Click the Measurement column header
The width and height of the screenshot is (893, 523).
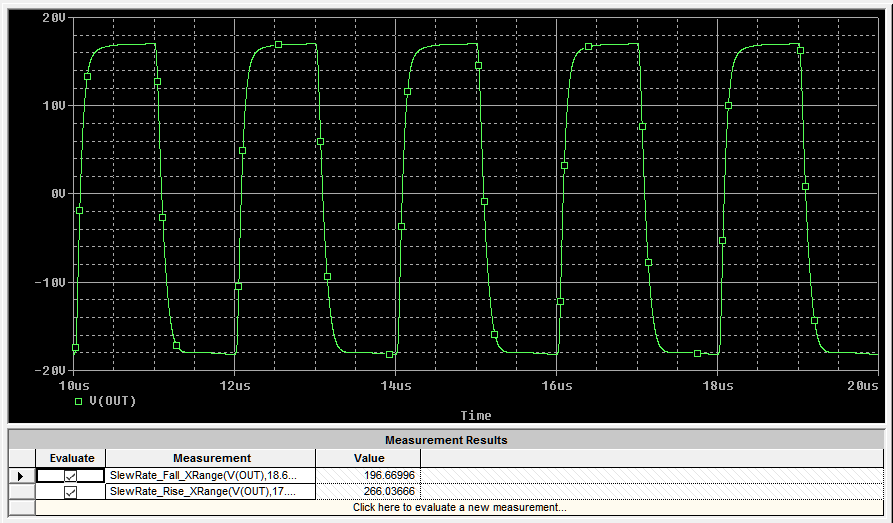click(x=211, y=458)
